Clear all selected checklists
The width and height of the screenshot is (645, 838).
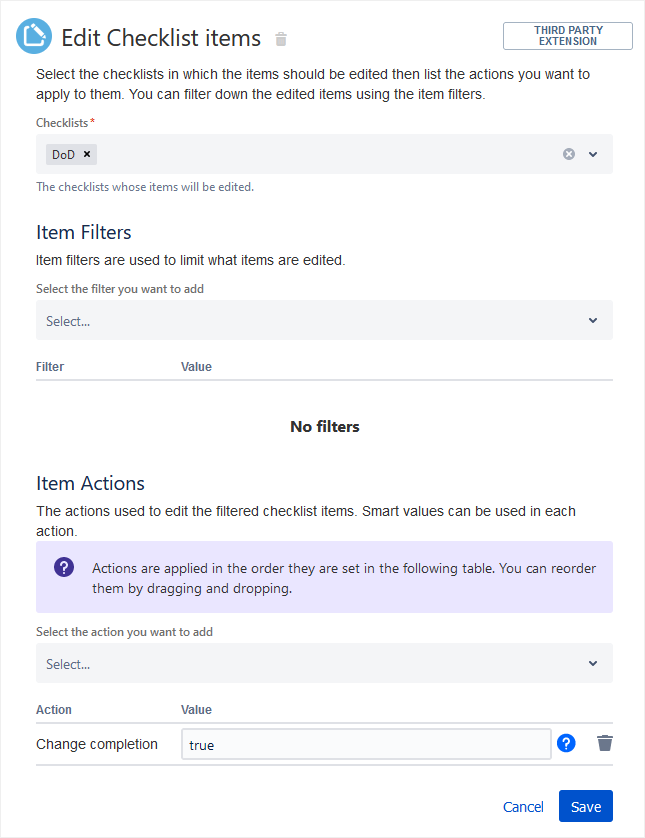(x=569, y=154)
